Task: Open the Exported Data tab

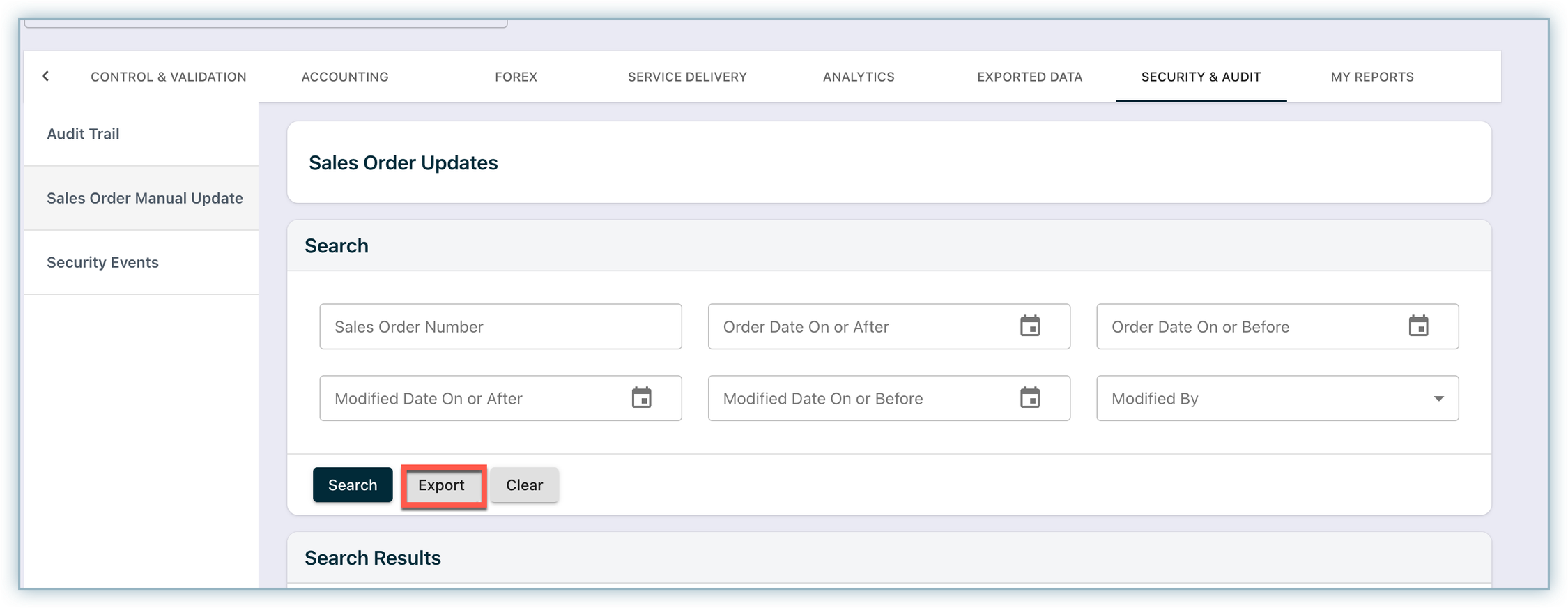Action: [x=1029, y=77]
